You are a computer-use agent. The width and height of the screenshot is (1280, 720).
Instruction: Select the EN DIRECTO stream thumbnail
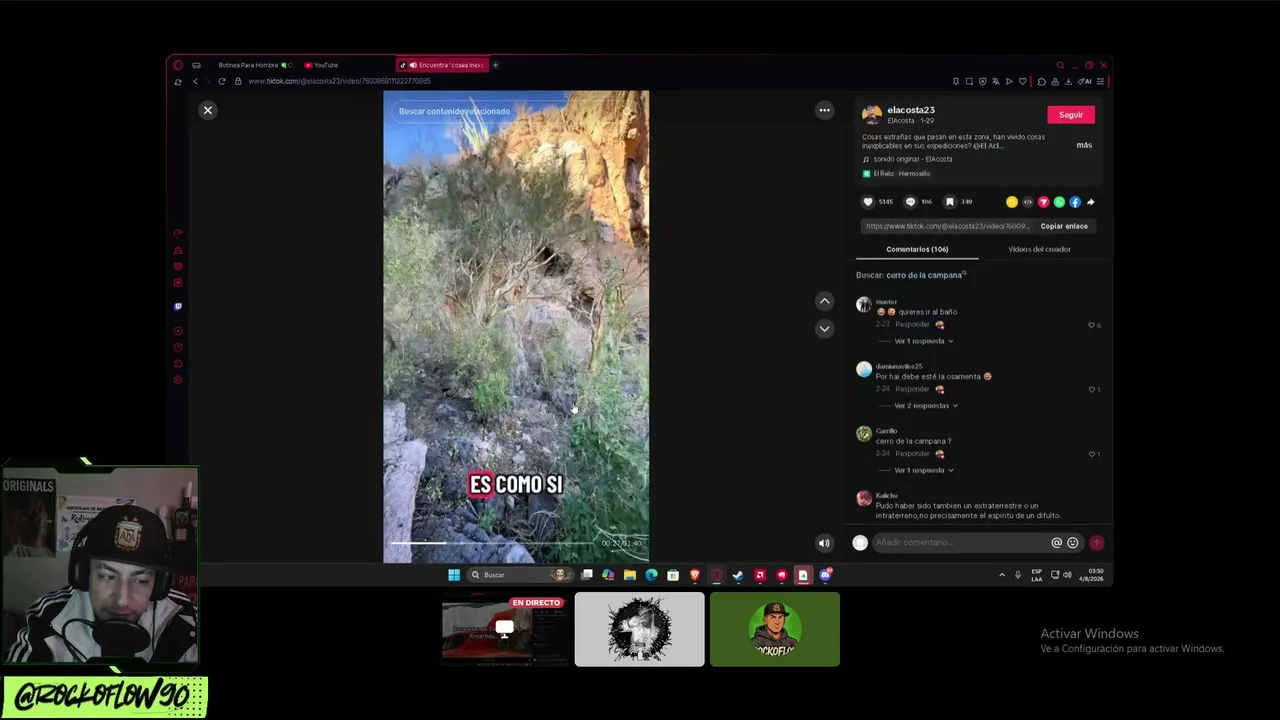(x=505, y=629)
